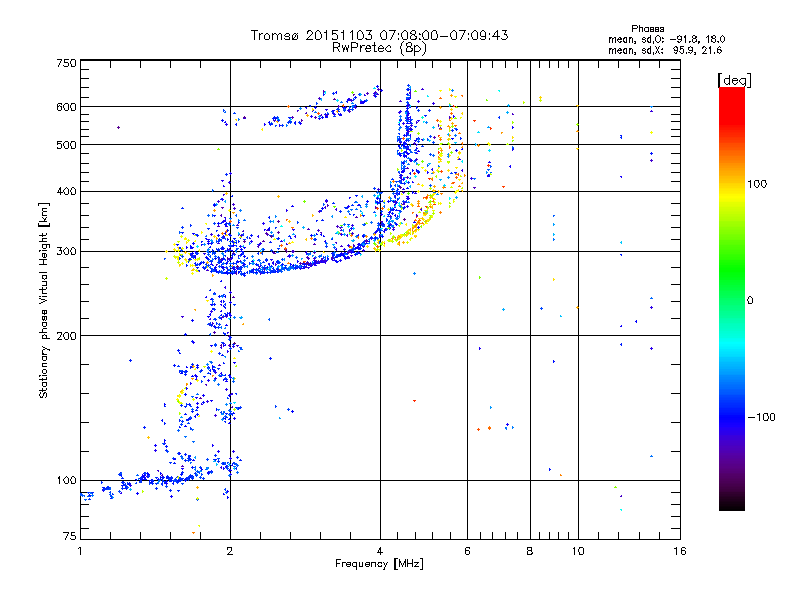Image resolution: width=800 pixels, height=600 pixels.
Task: Click the 'Stationary phase Virtual Height [km]' axis label
Action: point(43,301)
